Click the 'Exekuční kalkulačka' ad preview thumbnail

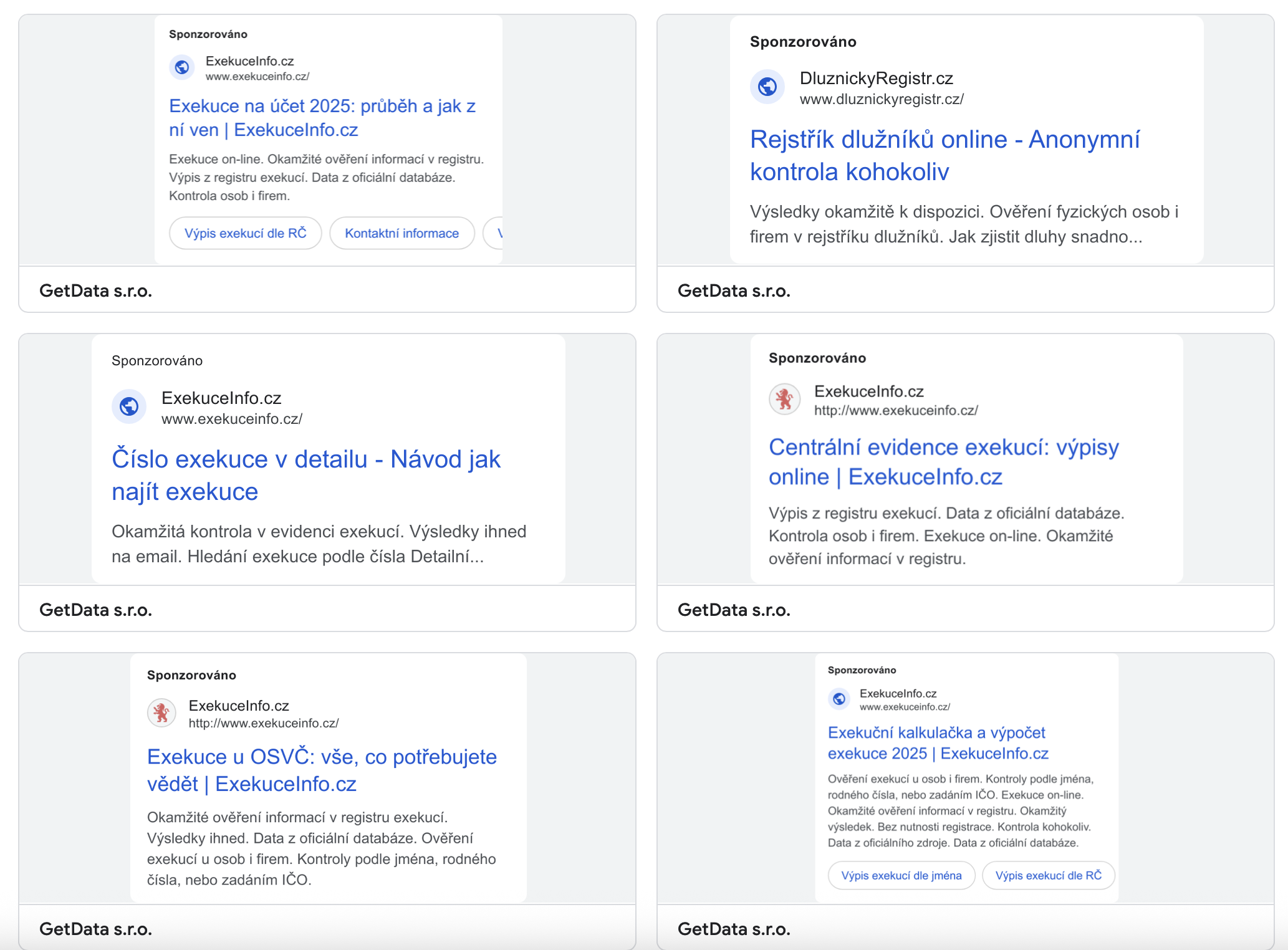966,778
